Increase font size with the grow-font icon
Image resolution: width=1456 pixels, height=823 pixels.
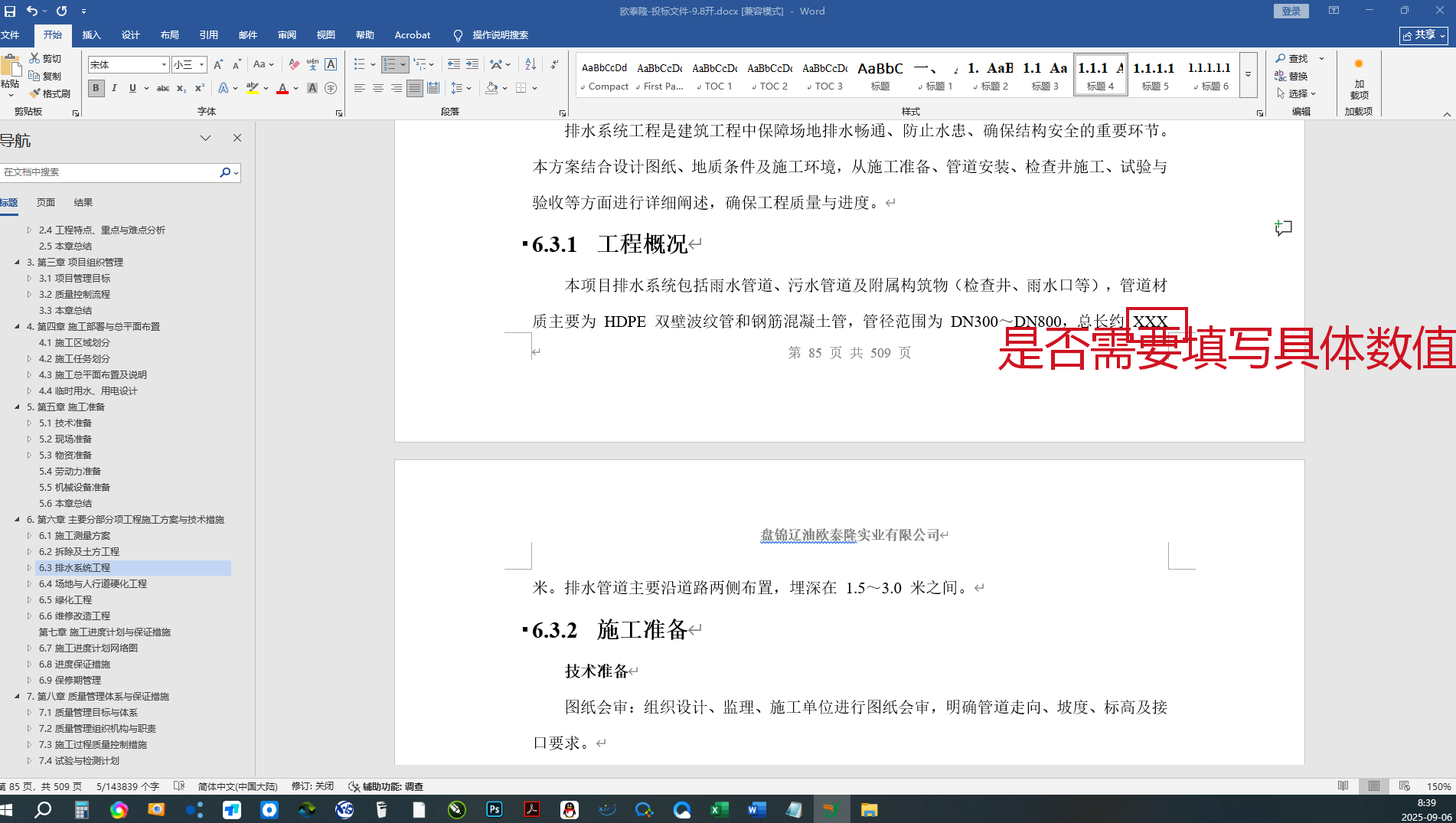(218, 64)
